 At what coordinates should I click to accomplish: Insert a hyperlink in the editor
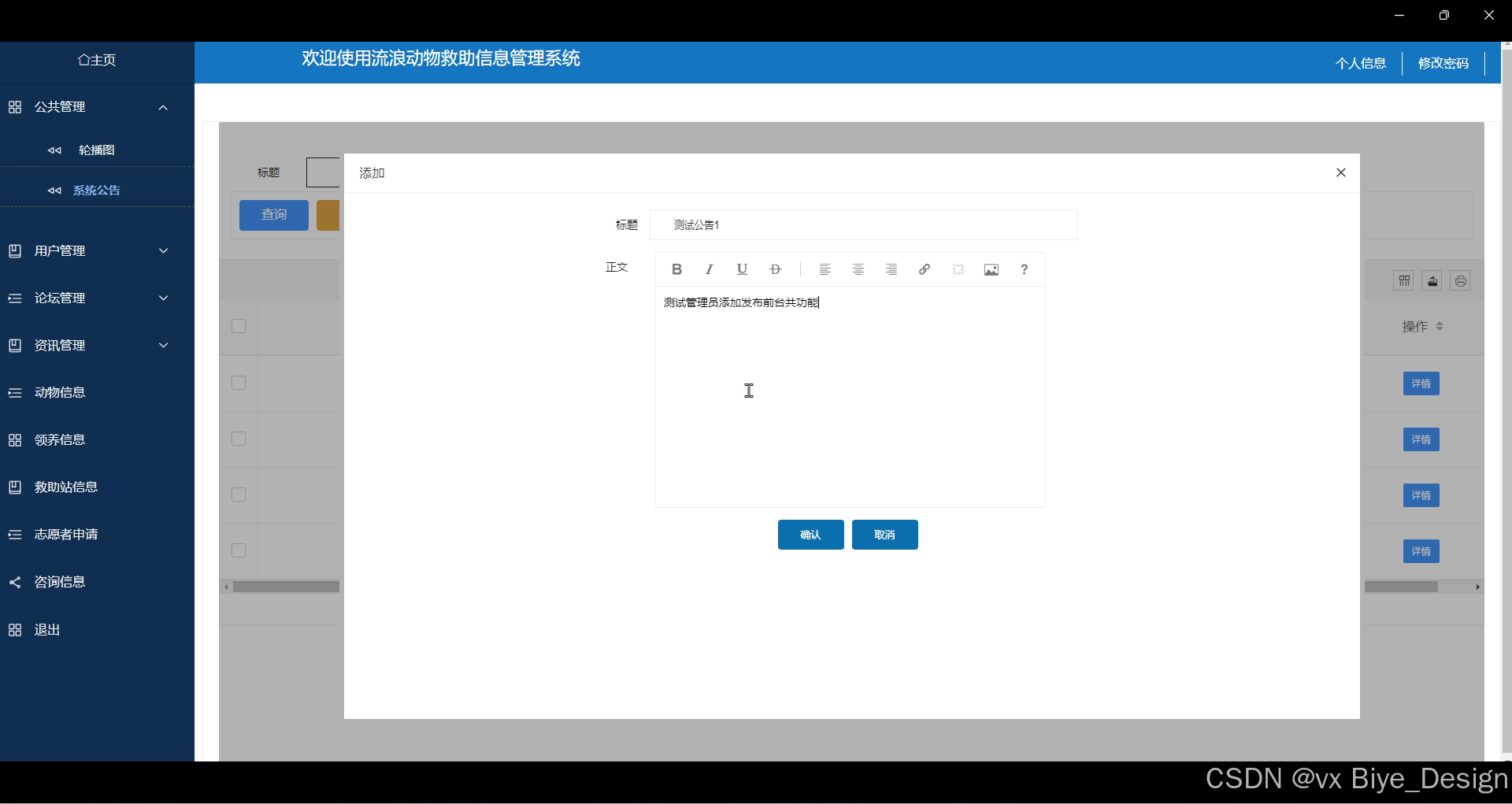coord(925,269)
